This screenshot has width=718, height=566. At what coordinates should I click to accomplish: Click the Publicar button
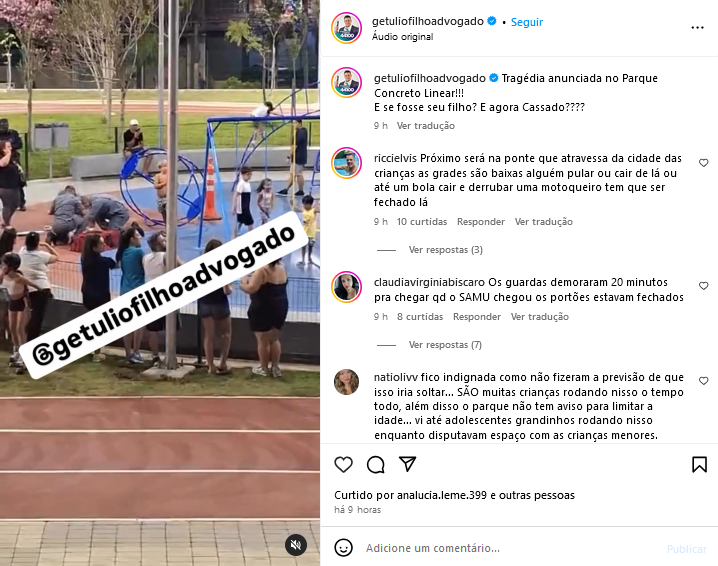point(686,549)
